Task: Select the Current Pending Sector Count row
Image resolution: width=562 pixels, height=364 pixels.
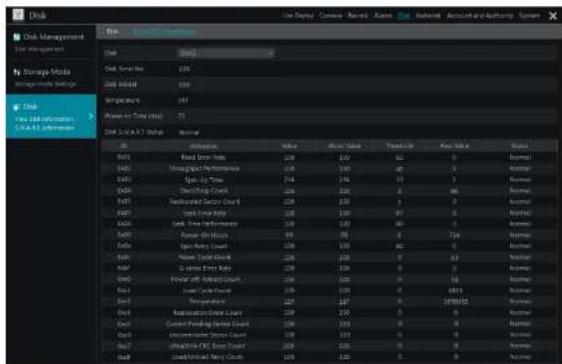Action: [x=329, y=324]
